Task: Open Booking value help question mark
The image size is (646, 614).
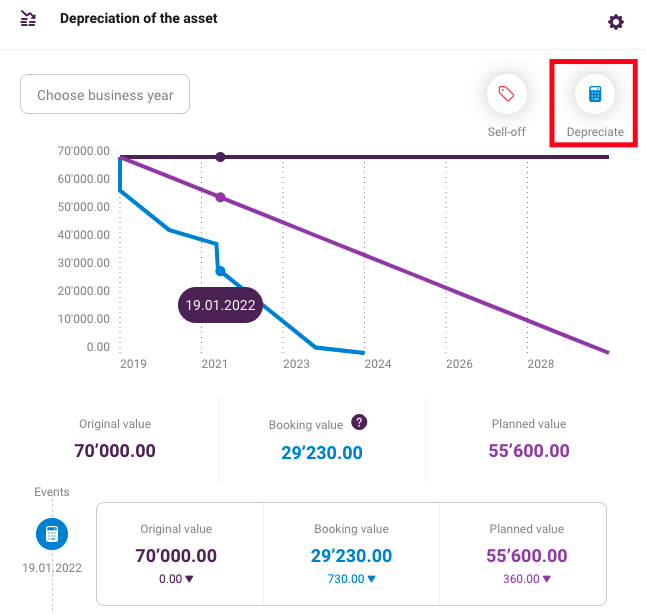Action: point(359,422)
